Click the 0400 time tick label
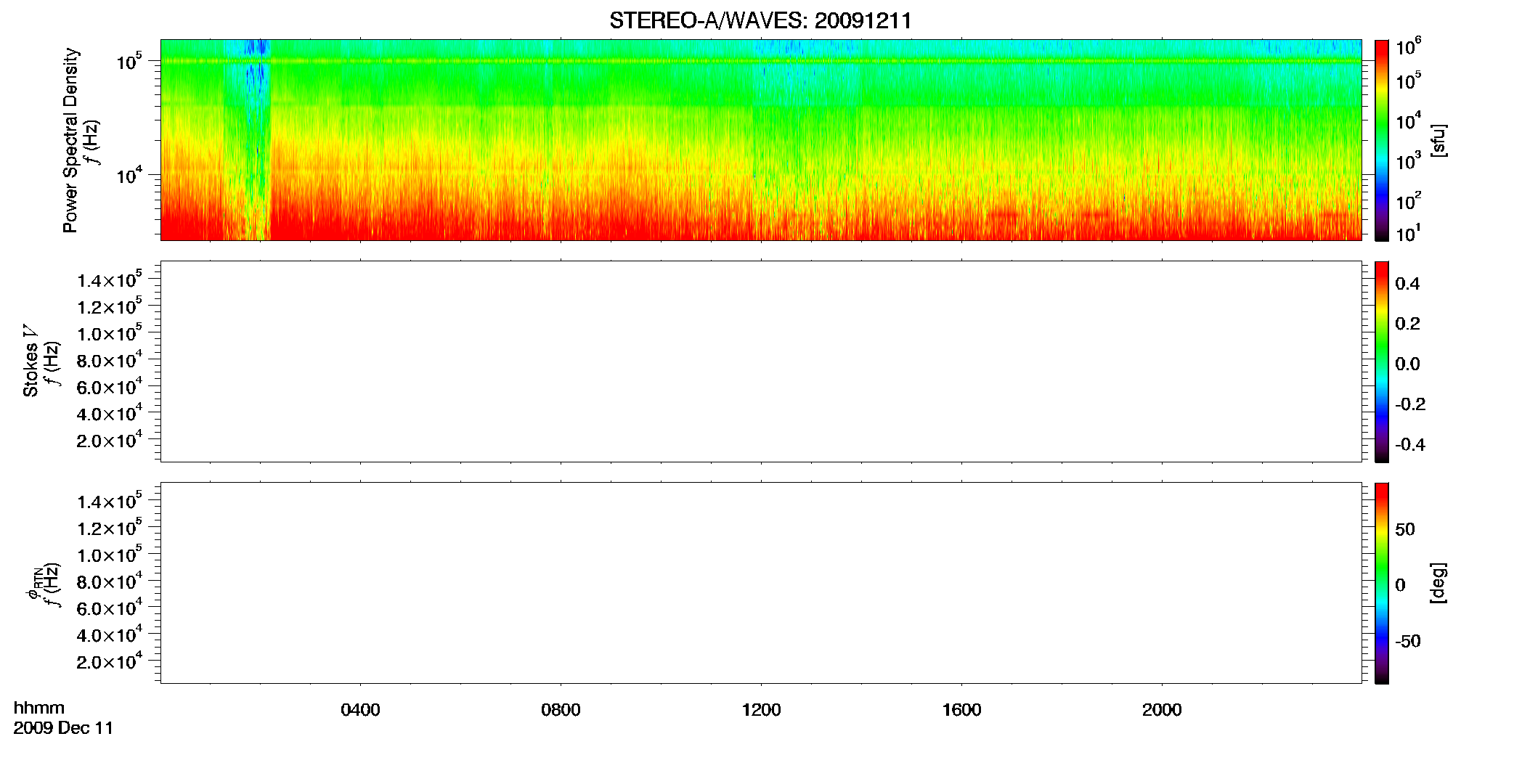 [x=360, y=710]
